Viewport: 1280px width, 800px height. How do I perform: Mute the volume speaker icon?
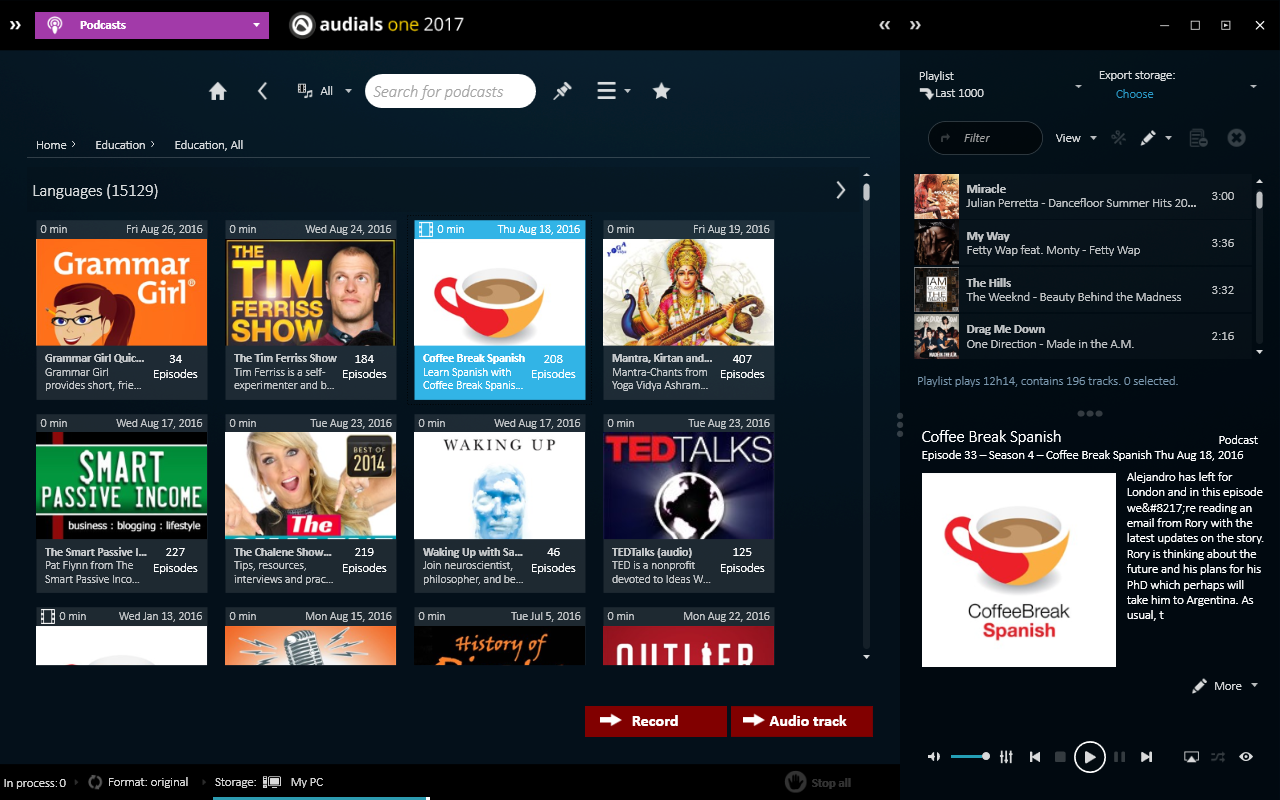click(x=933, y=757)
